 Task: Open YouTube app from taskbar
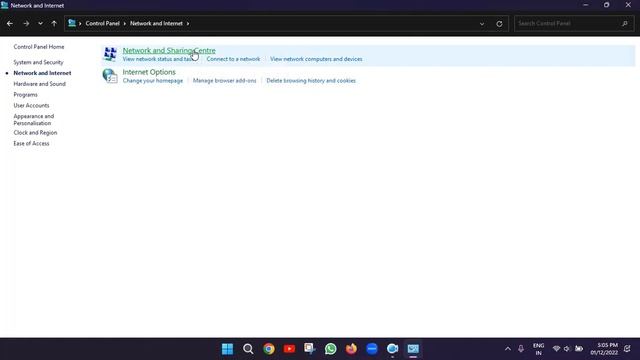pos(289,349)
